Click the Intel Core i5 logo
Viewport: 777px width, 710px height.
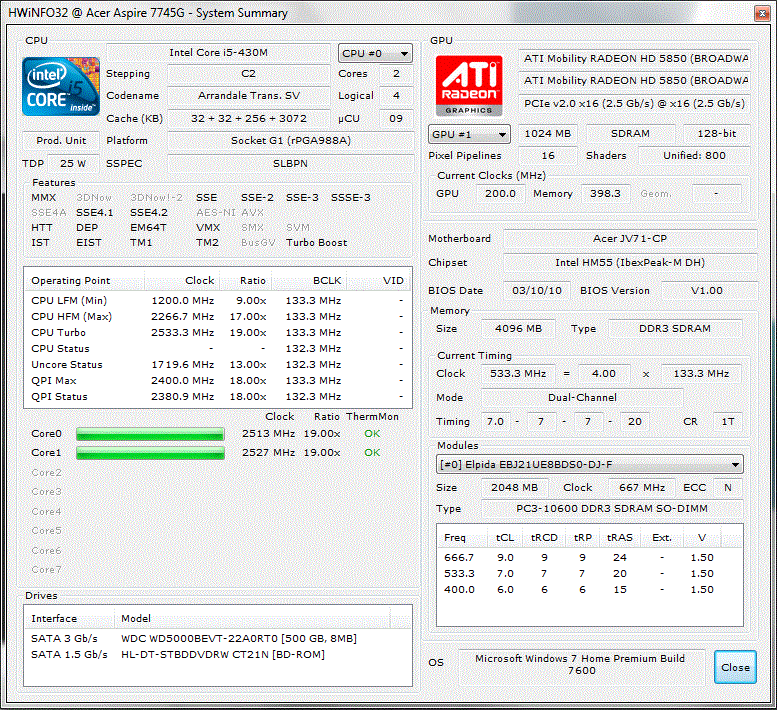click(61, 86)
